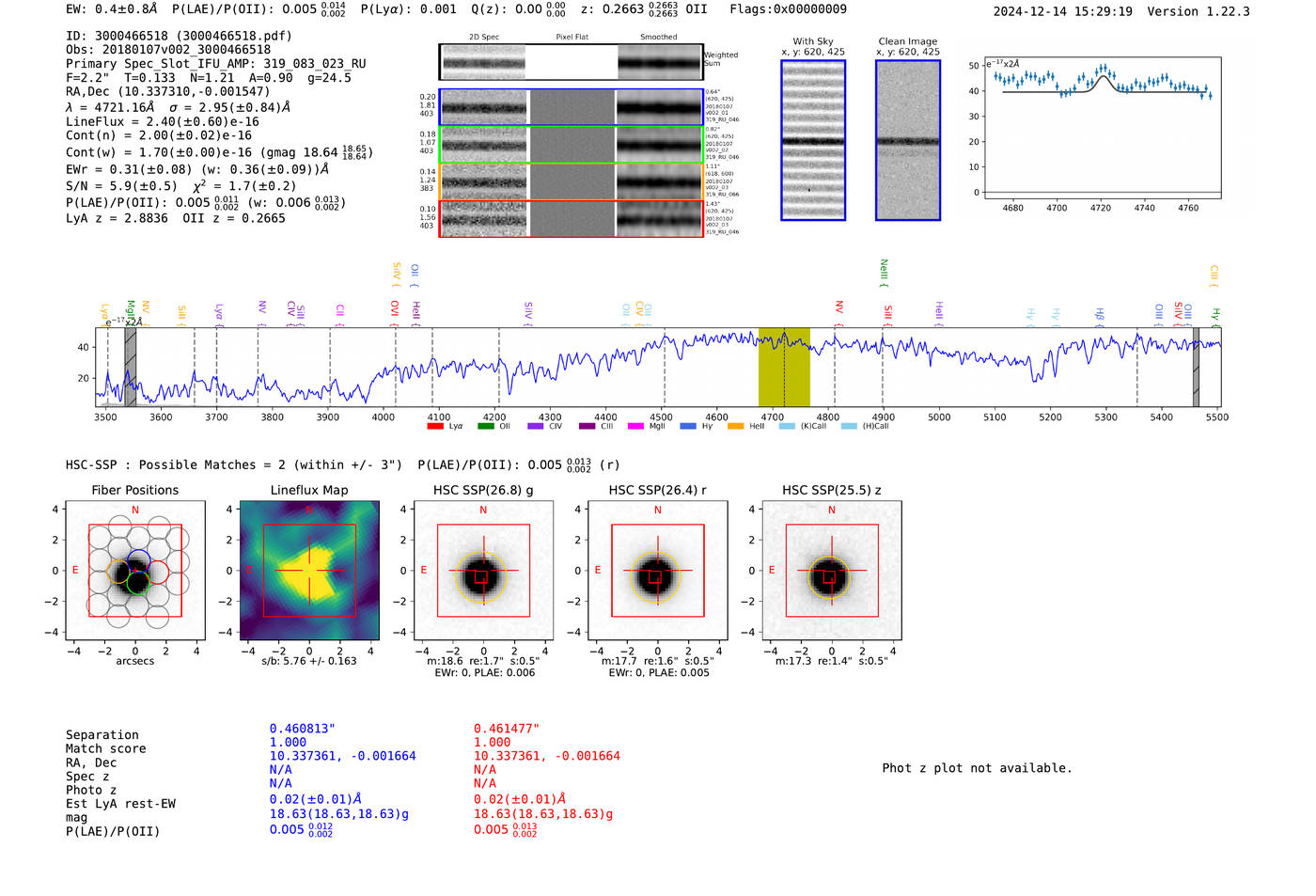Click the Flags:0x00000009 text

(x=788, y=8)
